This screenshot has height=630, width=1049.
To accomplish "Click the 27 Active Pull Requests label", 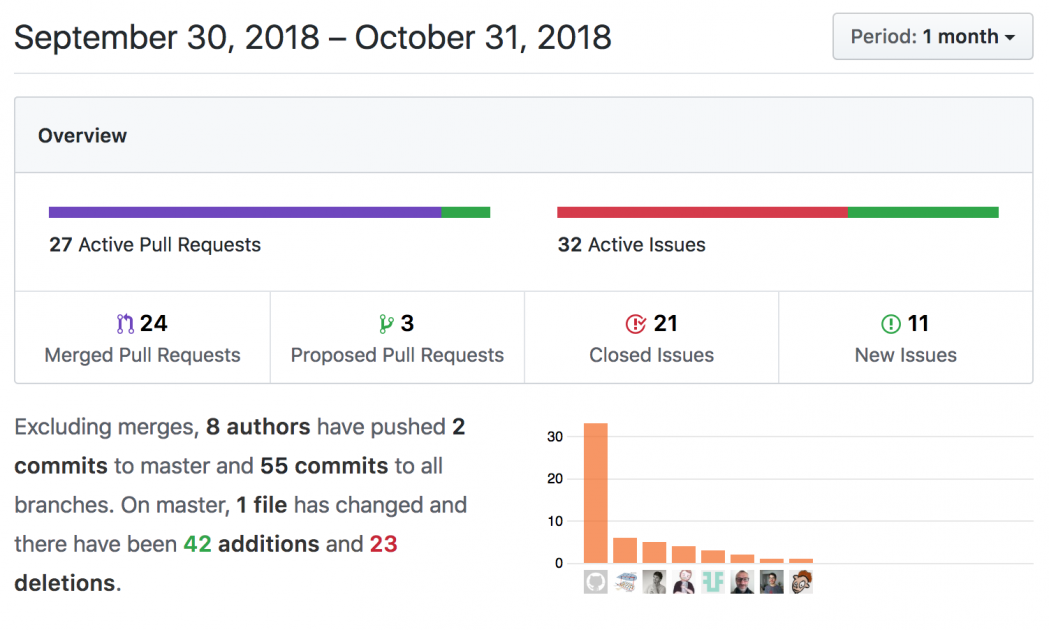I will 154,244.
